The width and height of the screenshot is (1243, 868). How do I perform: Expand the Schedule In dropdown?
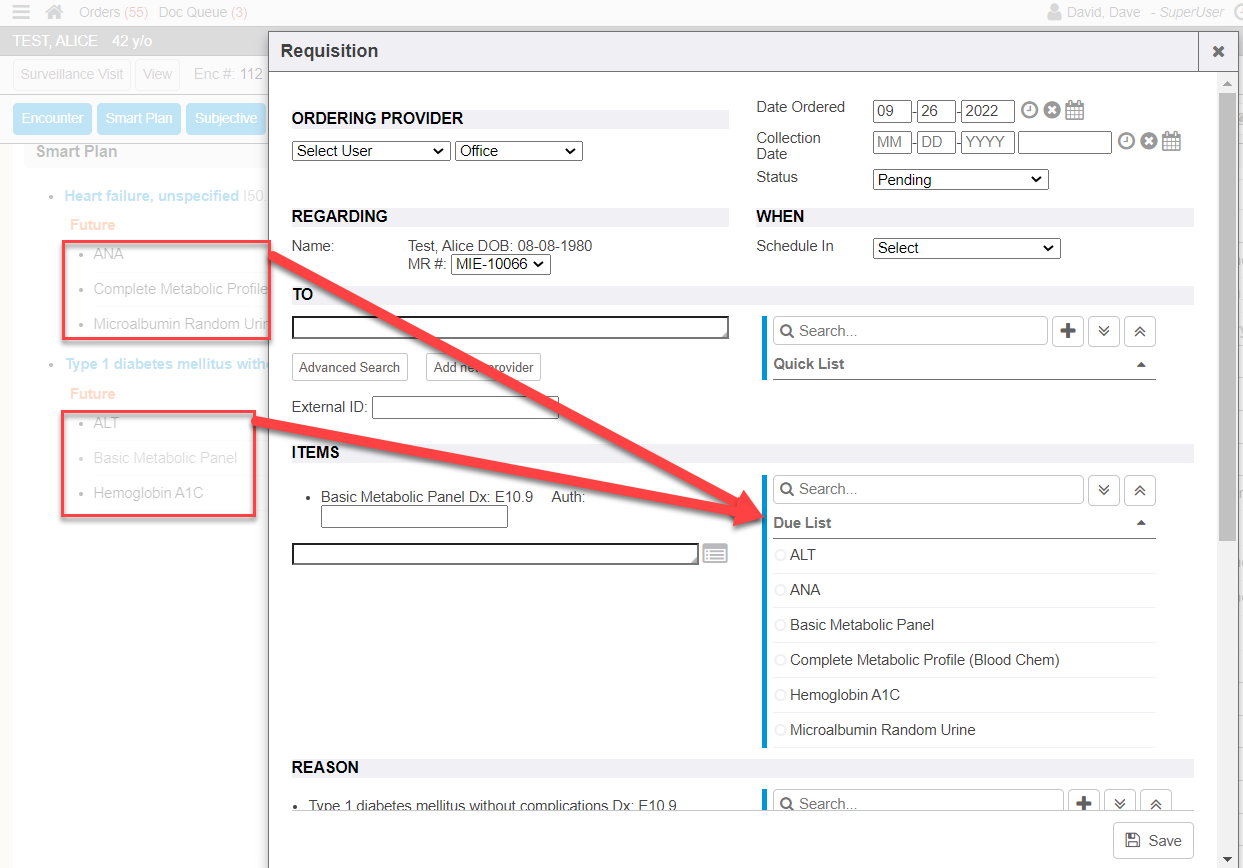(x=966, y=248)
